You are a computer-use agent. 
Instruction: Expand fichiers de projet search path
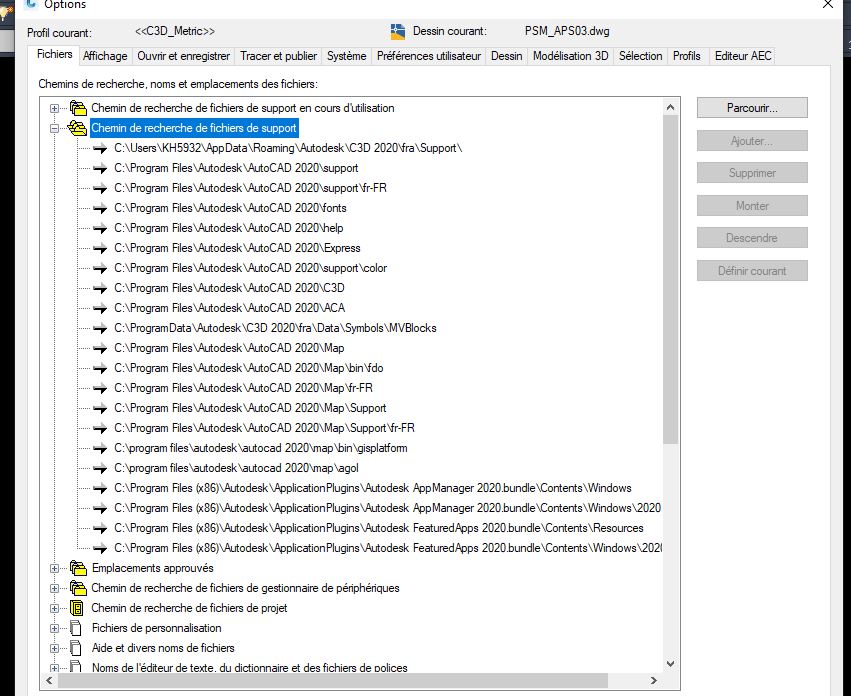pyautogui.click(x=54, y=609)
